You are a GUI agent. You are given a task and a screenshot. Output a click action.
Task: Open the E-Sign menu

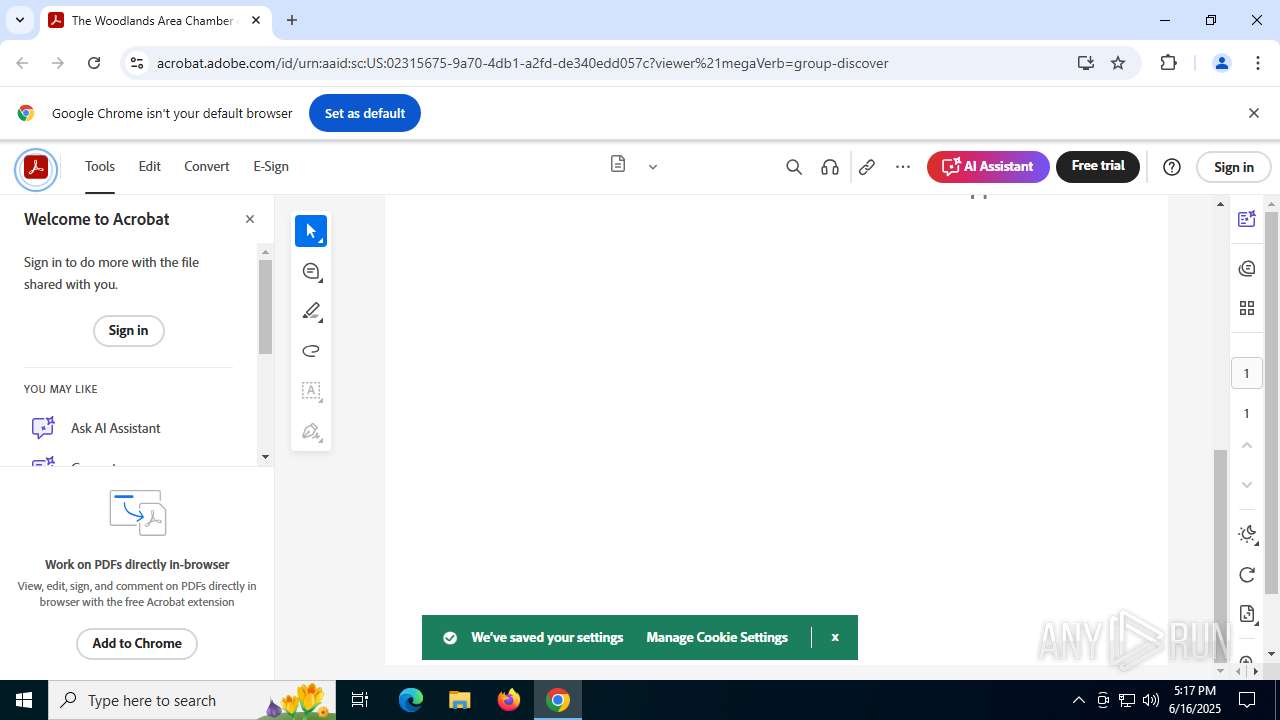tap(271, 166)
